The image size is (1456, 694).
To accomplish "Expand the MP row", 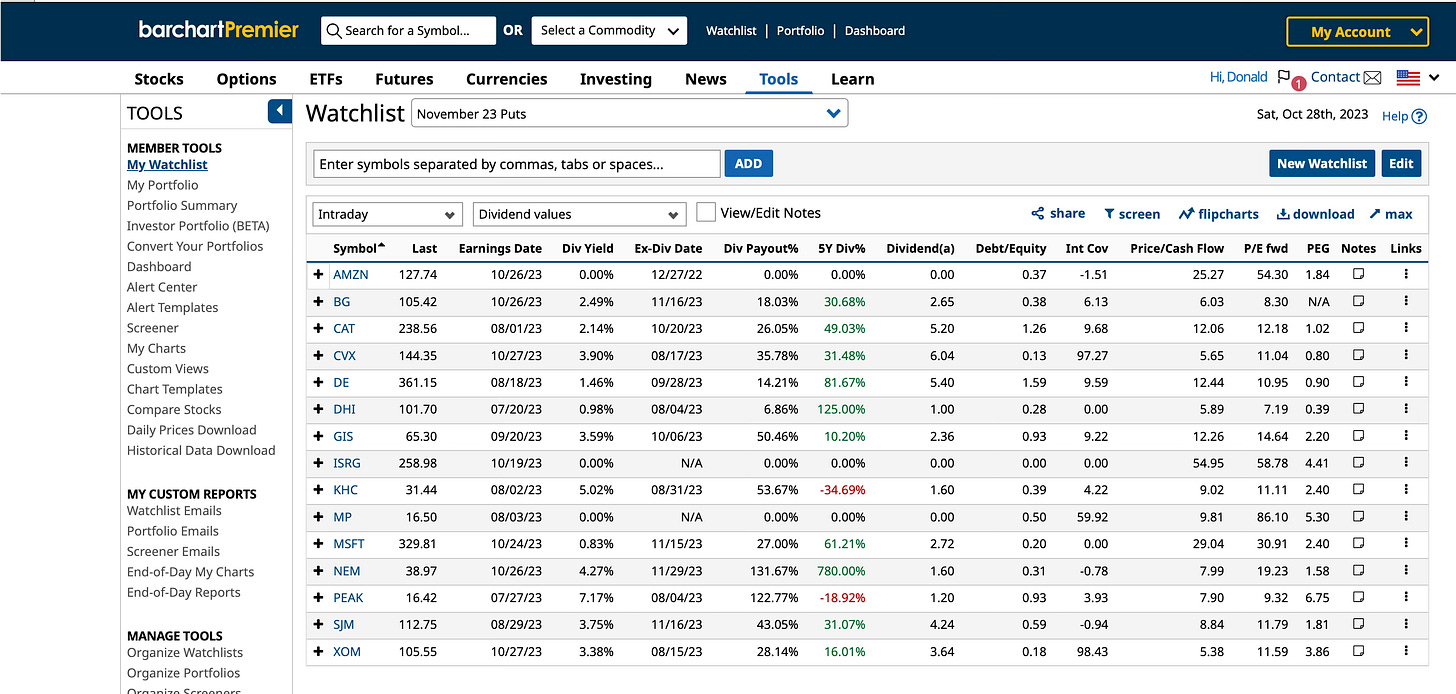I will click(318, 517).
